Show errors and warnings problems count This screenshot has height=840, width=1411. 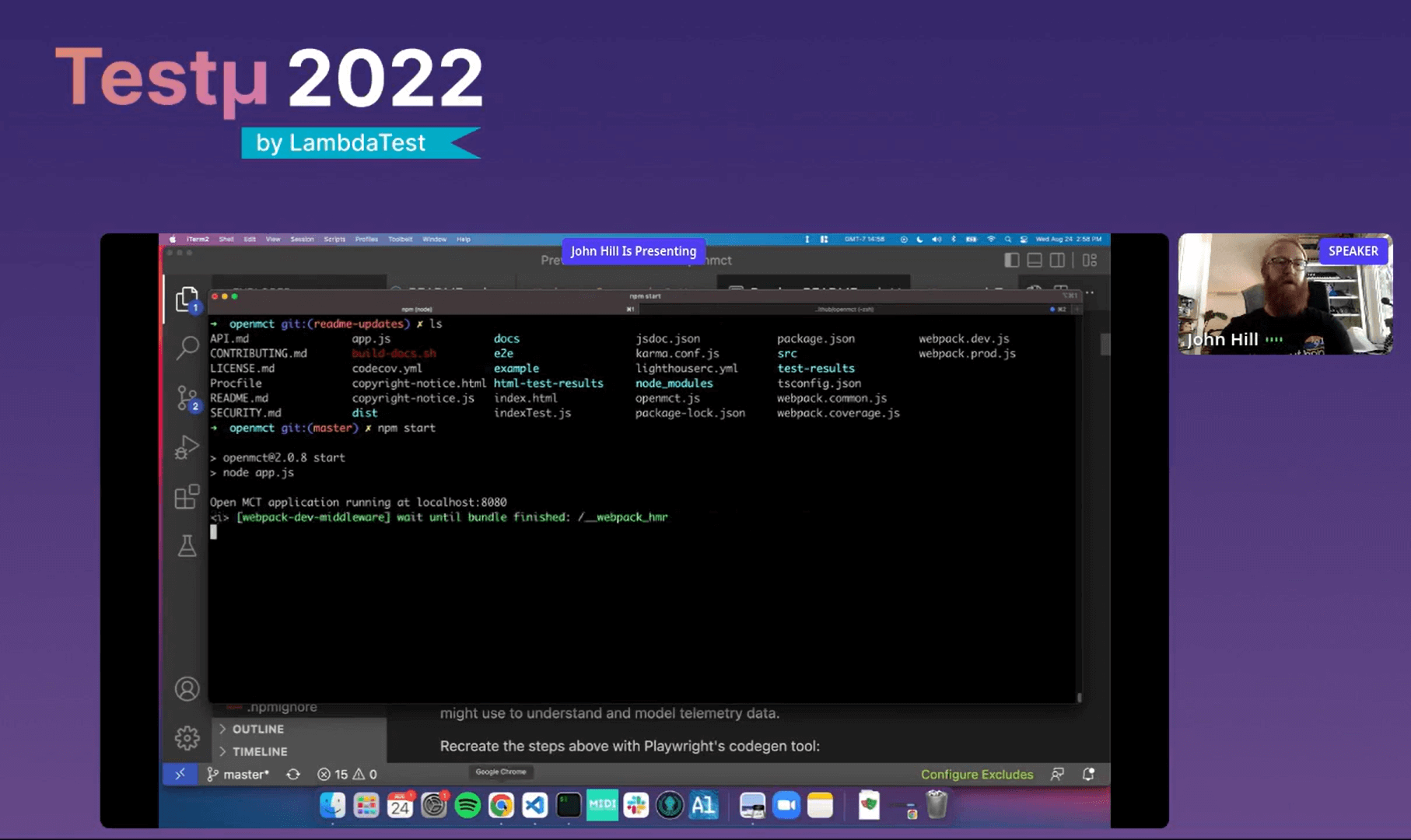click(x=347, y=774)
